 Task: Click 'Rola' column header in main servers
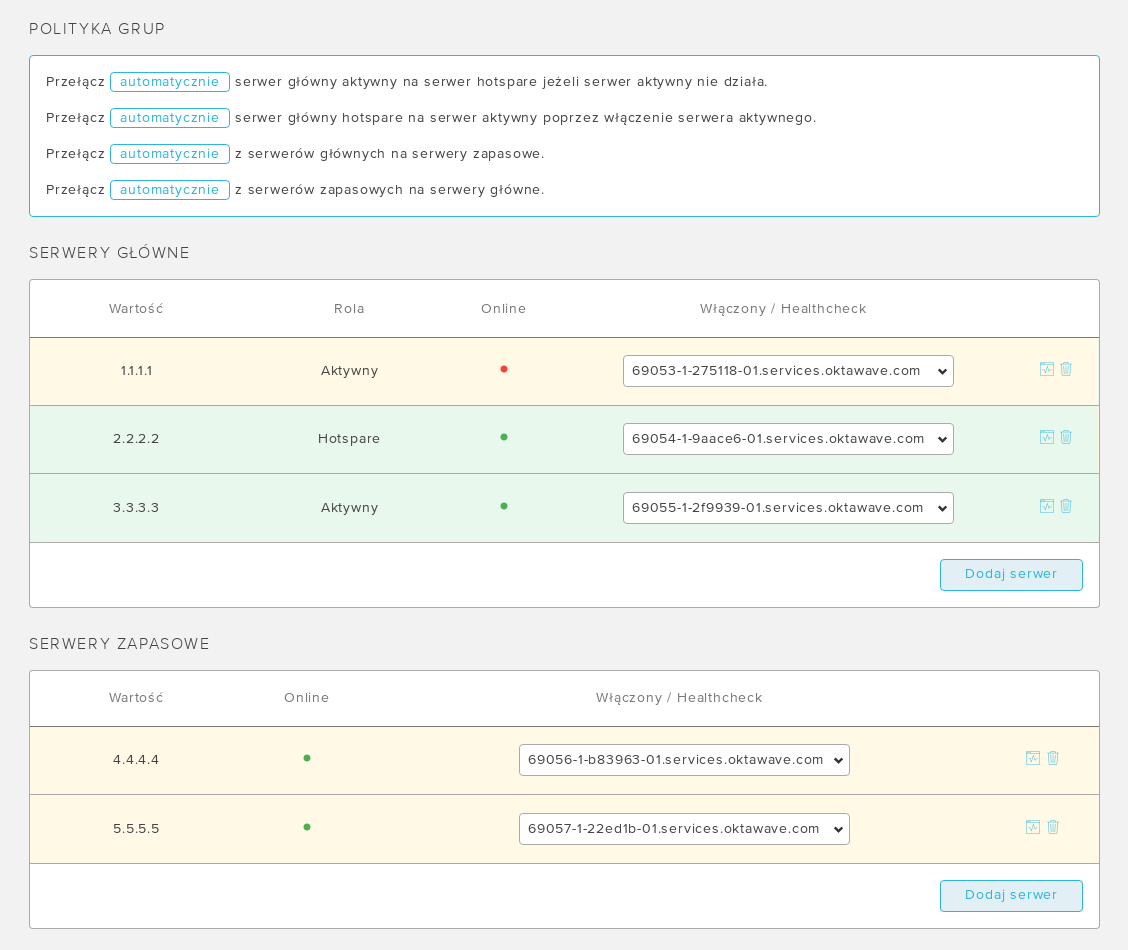(x=349, y=309)
